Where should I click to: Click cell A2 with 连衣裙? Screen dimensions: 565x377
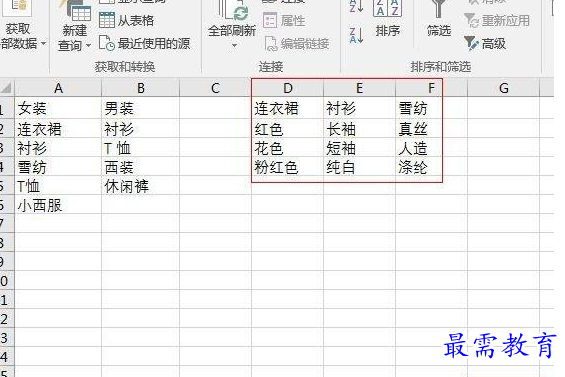(58, 128)
